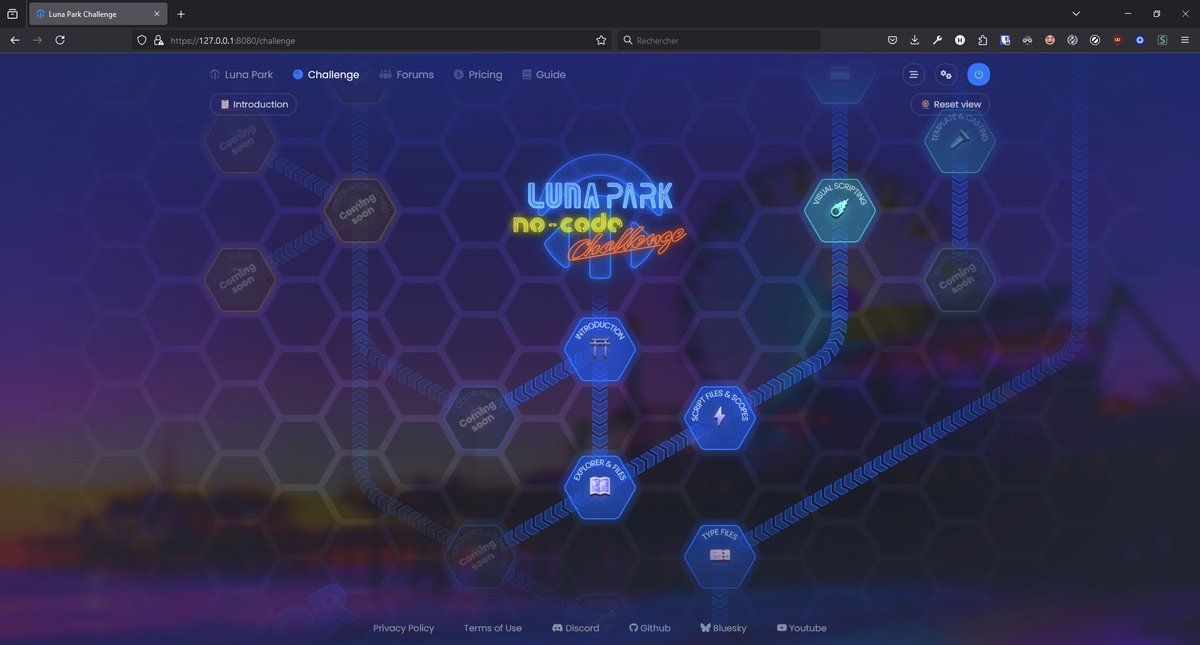Click the Reset view button
This screenshot has height=645, width=1200.
pos(951,104)
